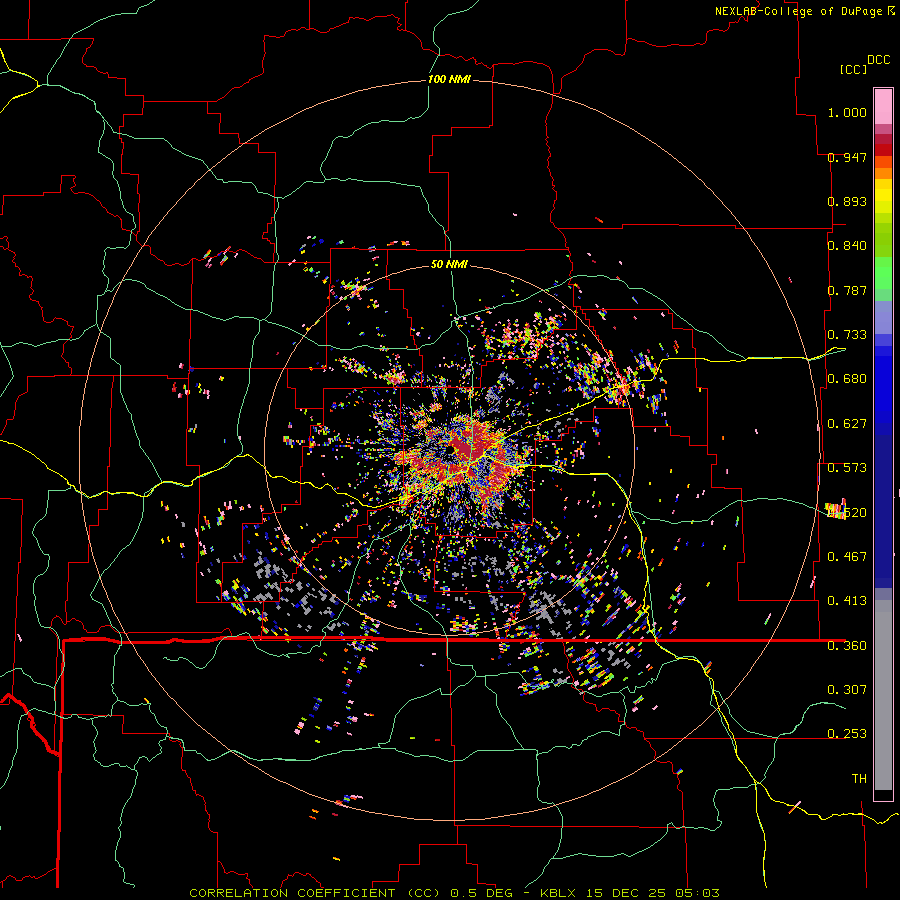Click the 100 NMI range ring label
This screenshot has height=900, width=900.
449,79
